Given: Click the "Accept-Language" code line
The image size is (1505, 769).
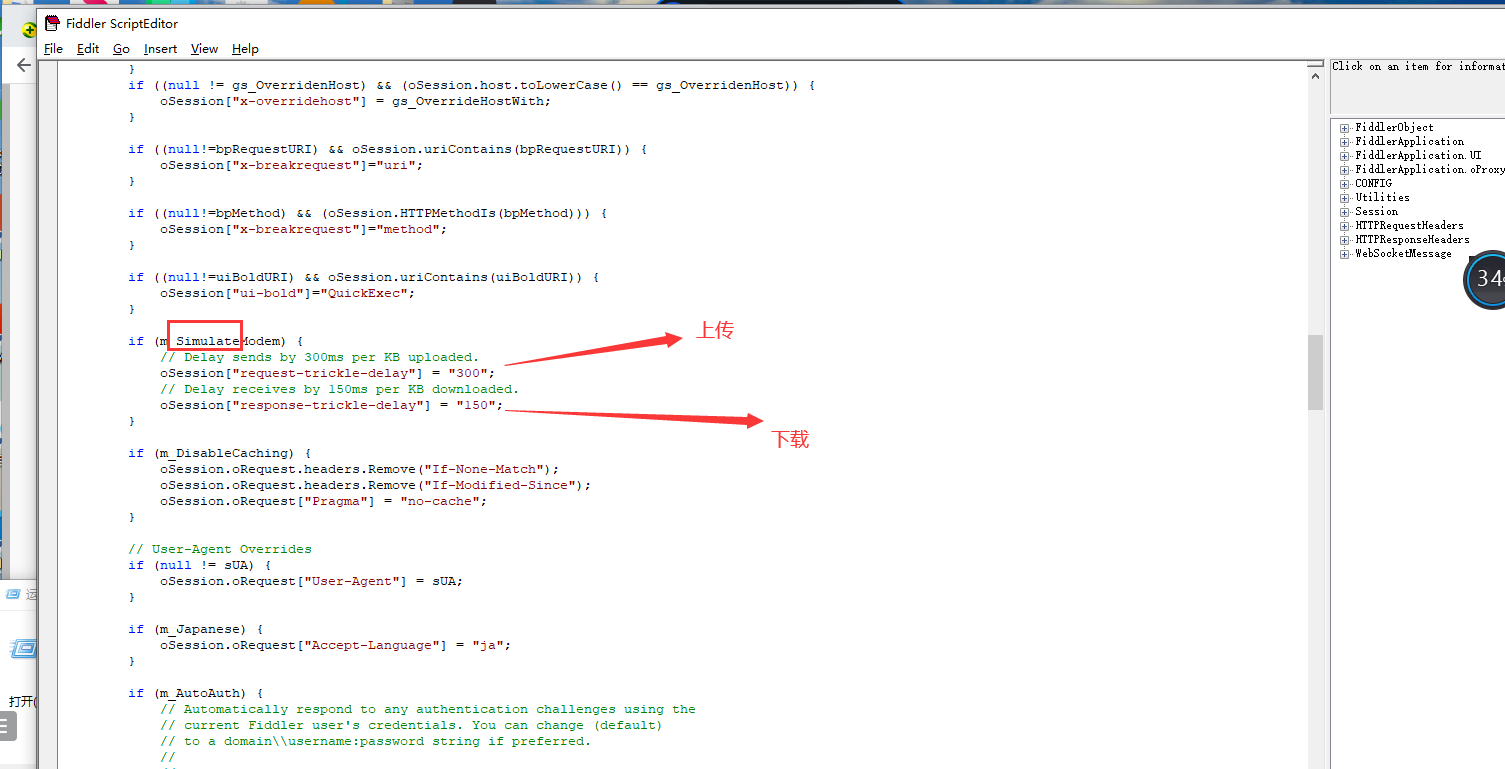Looking at the screenshot, I should coord(335,645).
